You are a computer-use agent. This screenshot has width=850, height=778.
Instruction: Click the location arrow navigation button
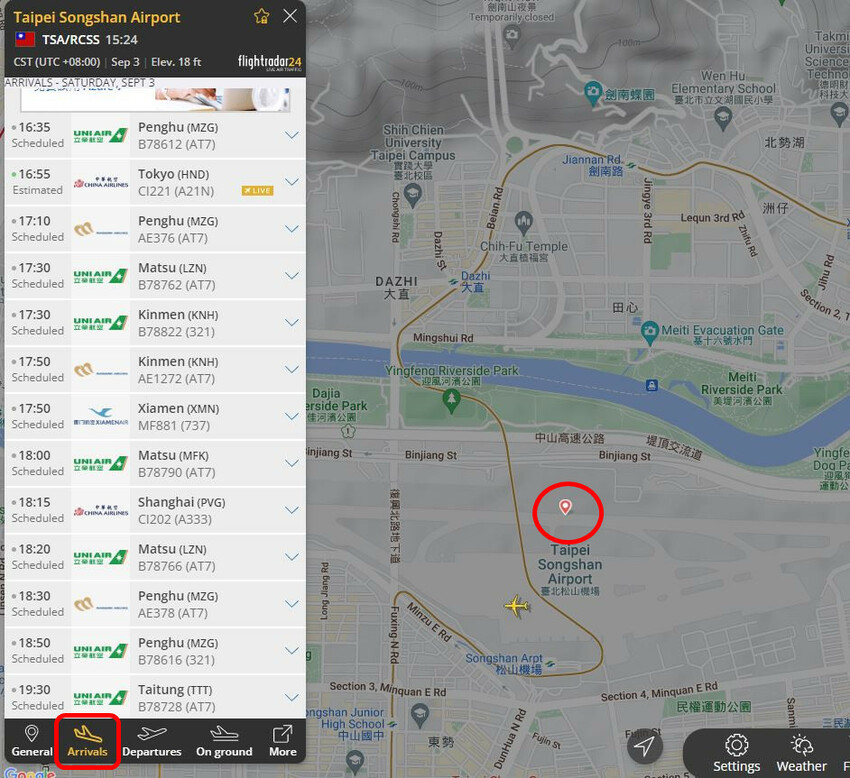point(645,747)
